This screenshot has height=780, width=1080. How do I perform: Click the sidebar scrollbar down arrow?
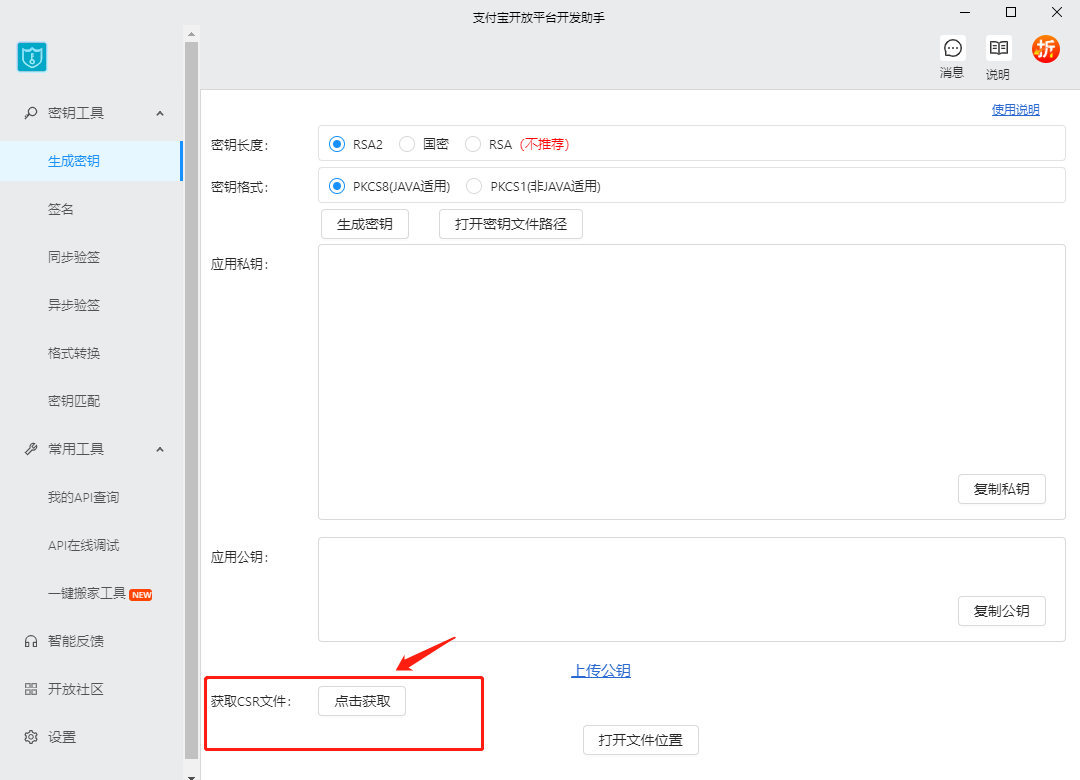[191, 776]
